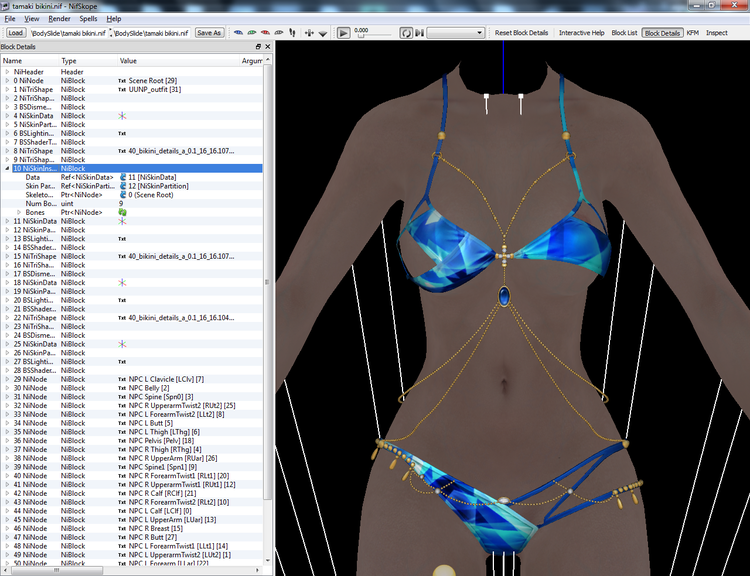
Task: Toggle the KFM panel
Action: coord(693,33)
